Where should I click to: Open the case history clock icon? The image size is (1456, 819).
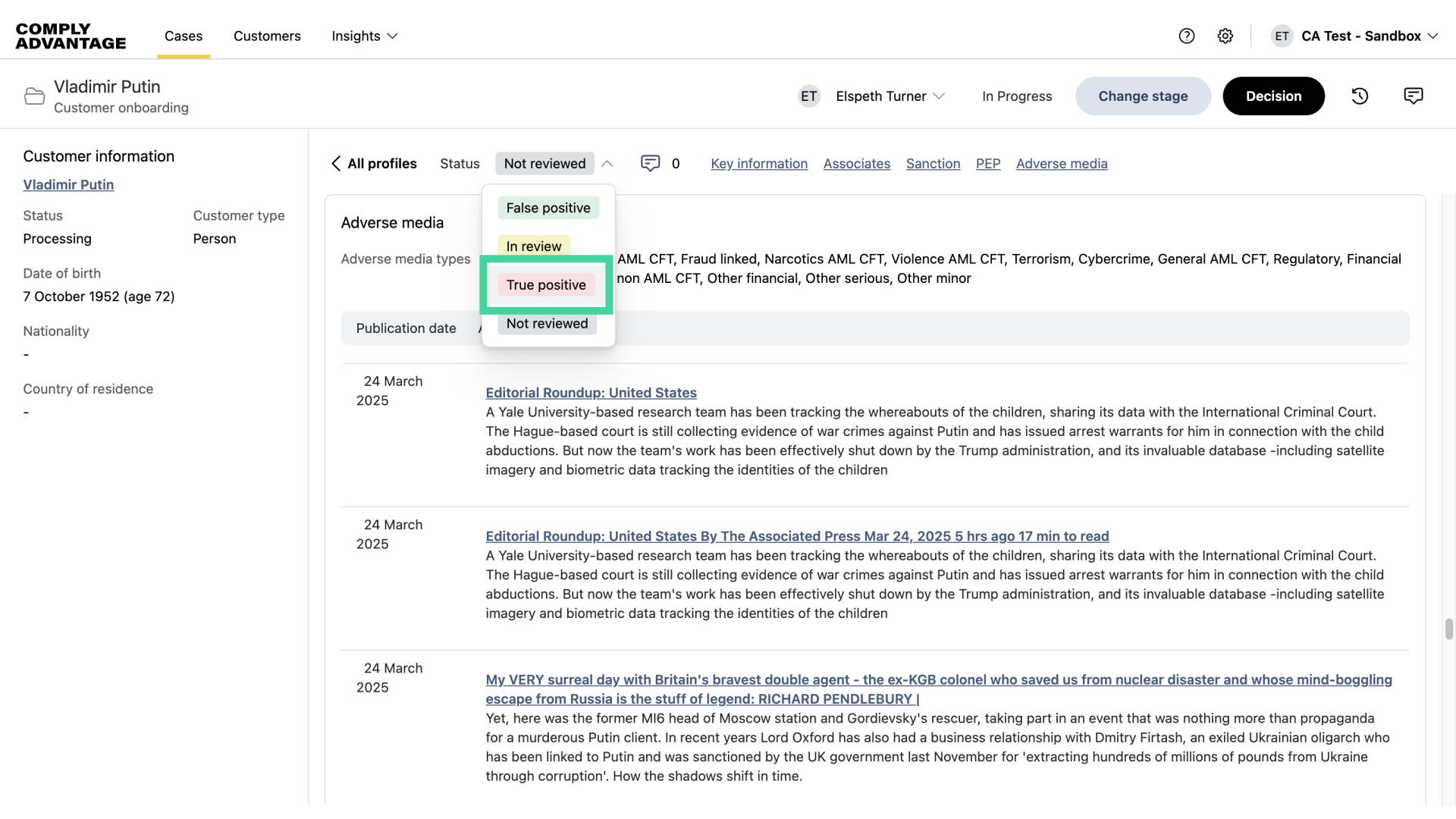[1360, 96]
